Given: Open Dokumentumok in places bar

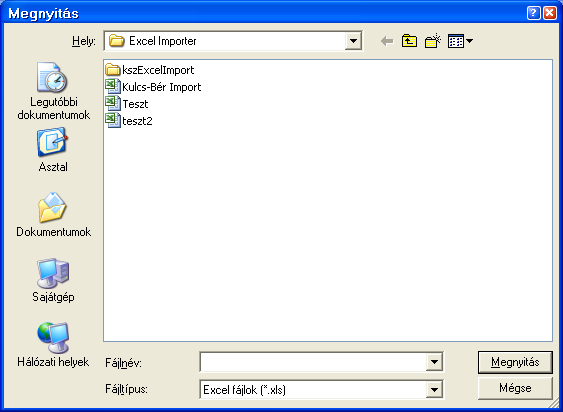Looking at the screenshot, I should [53, 215].
